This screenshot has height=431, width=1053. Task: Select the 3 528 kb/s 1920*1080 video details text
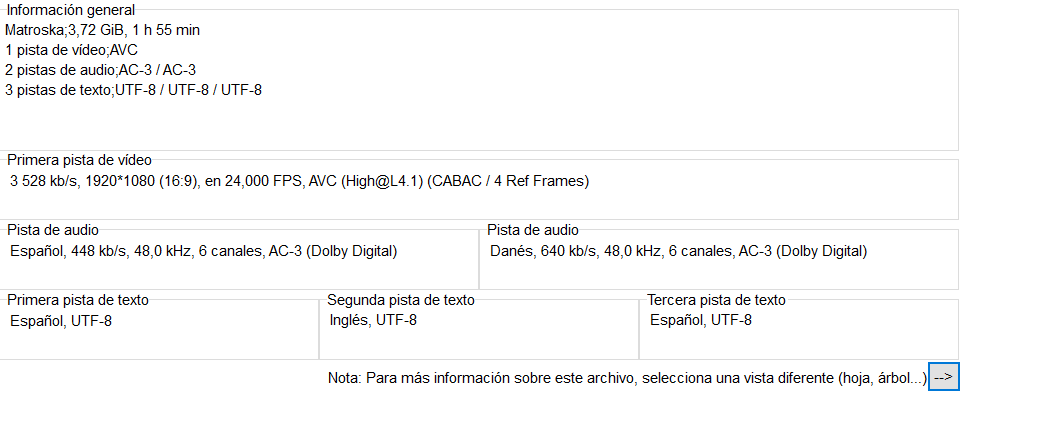tap(300, 181)
